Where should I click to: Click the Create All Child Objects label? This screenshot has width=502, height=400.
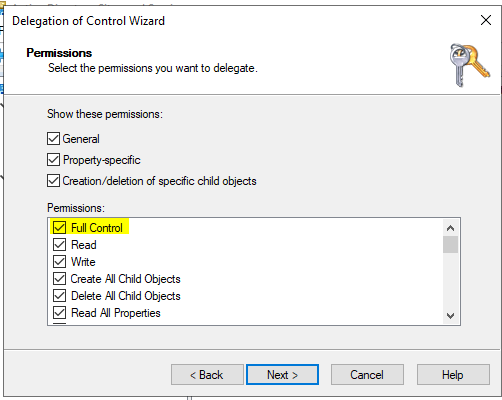[126, 279]
